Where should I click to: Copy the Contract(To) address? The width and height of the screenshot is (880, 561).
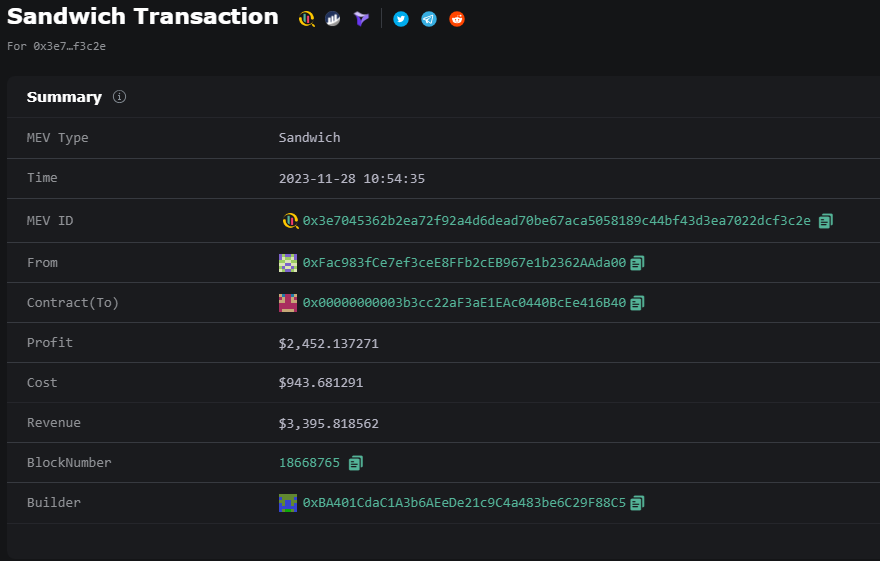click(638, 303)
